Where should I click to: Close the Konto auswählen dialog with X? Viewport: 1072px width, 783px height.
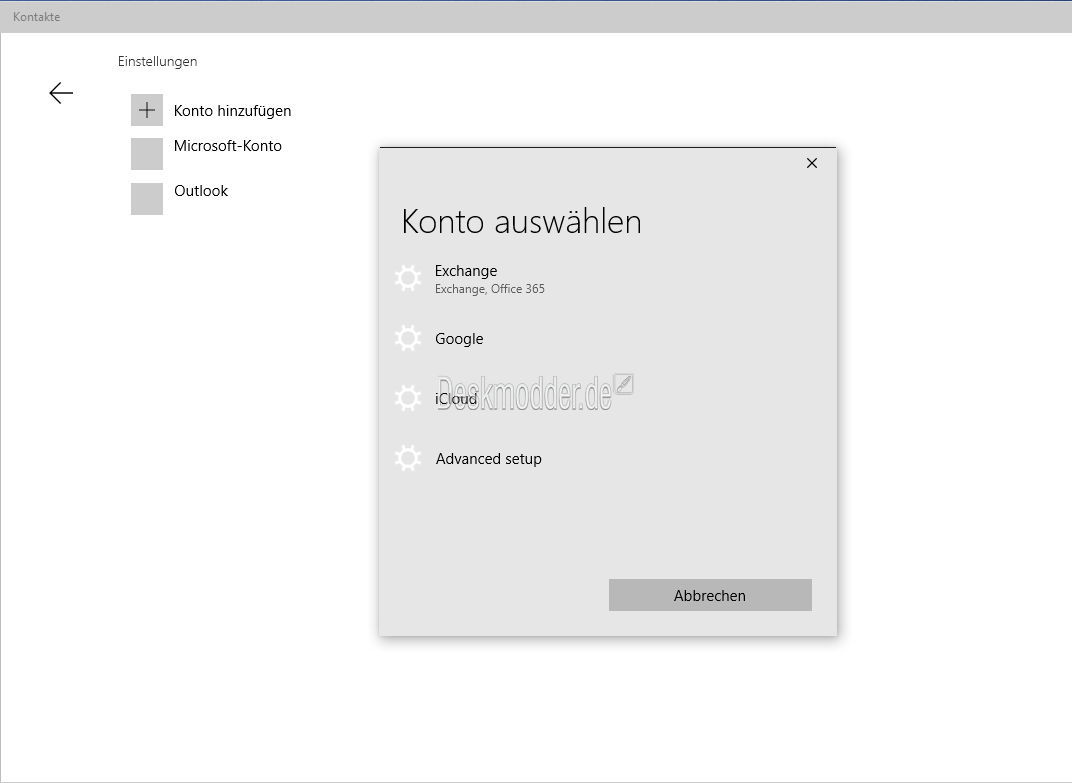[812, 163]
